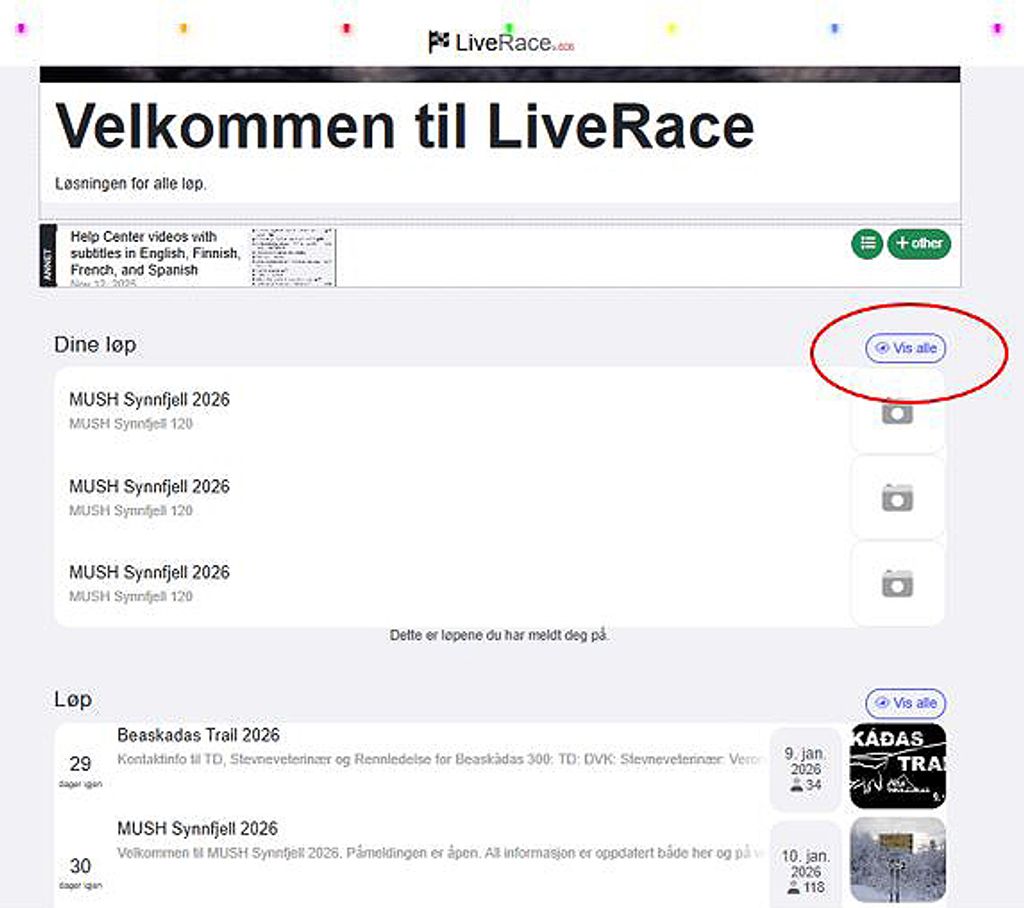
Task: Click camera icon of third MUSH Synnfjell entry
Action: (x=897, y=583)
